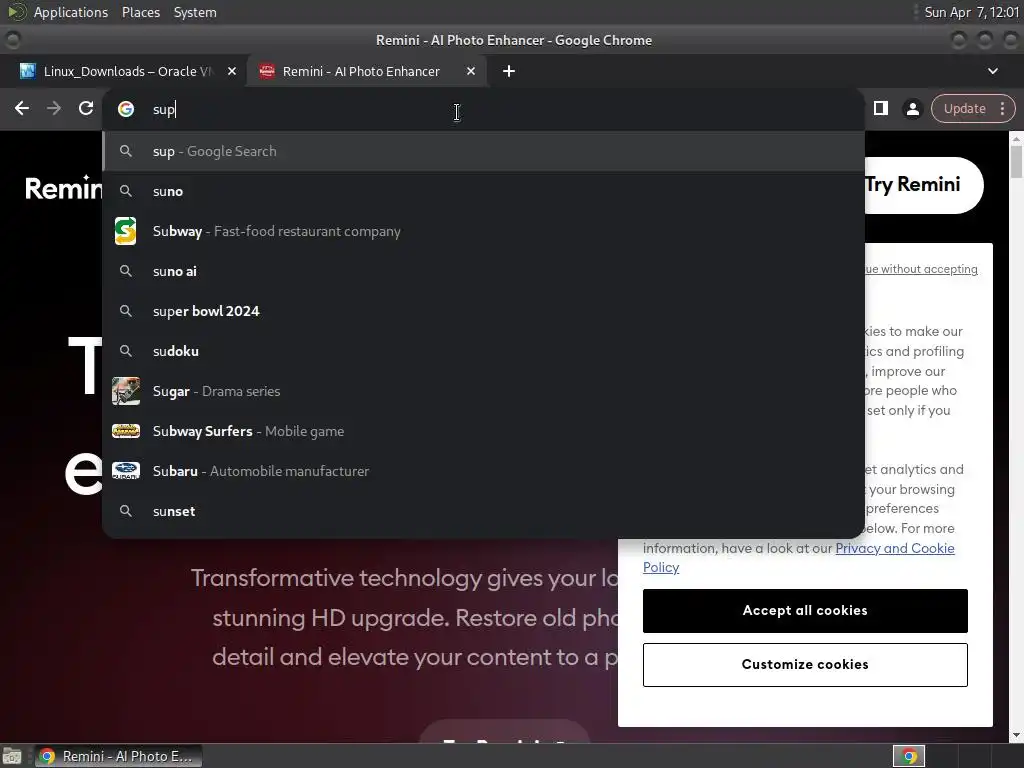Select the 'sunset' suggestion
Viewport: 1024px width, 768px height.
click(x=483, y=511)
